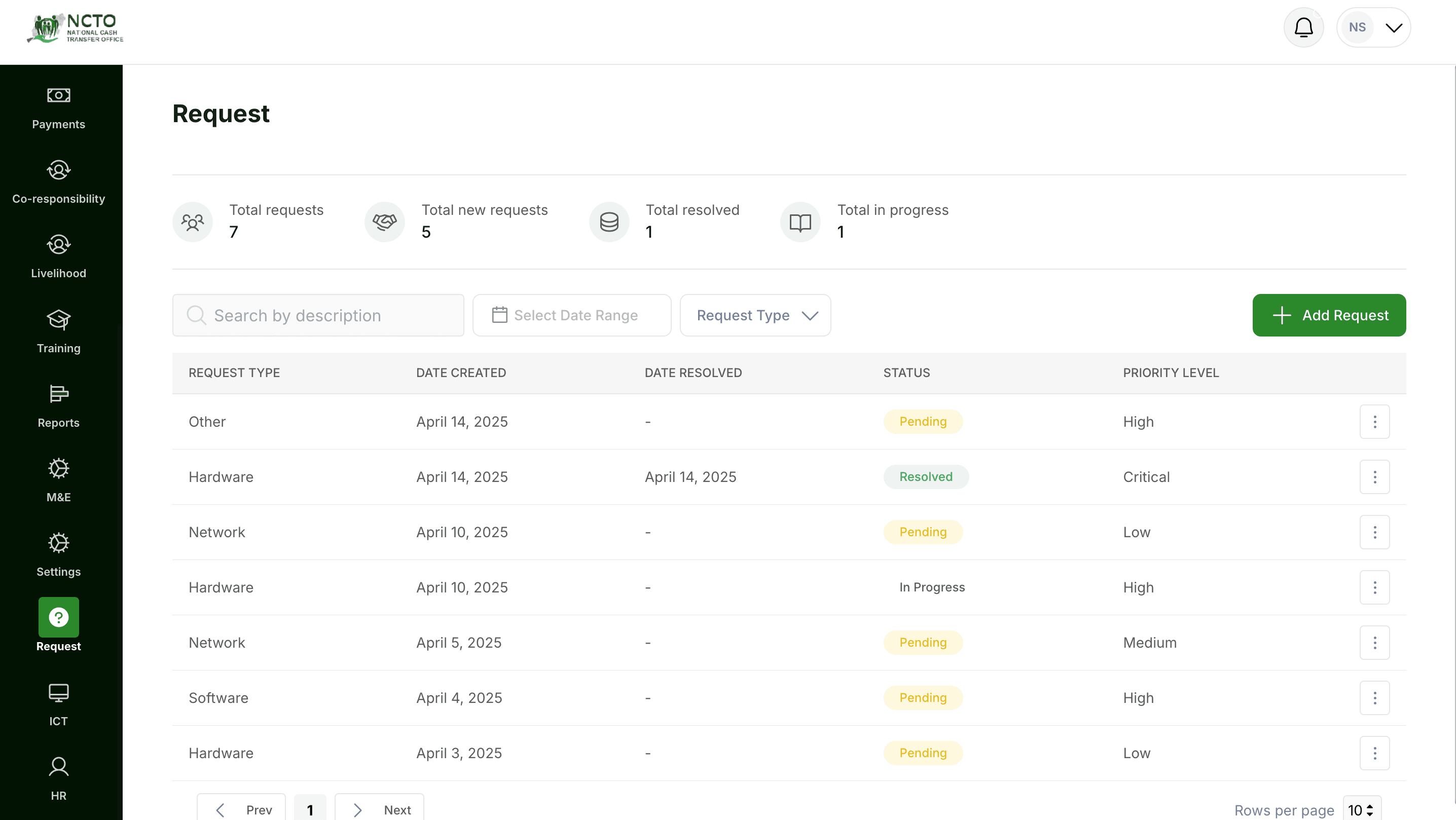This screenshot has height=820, width=1456.
Task: Click the Medium priority cell
Action: 1150,643
